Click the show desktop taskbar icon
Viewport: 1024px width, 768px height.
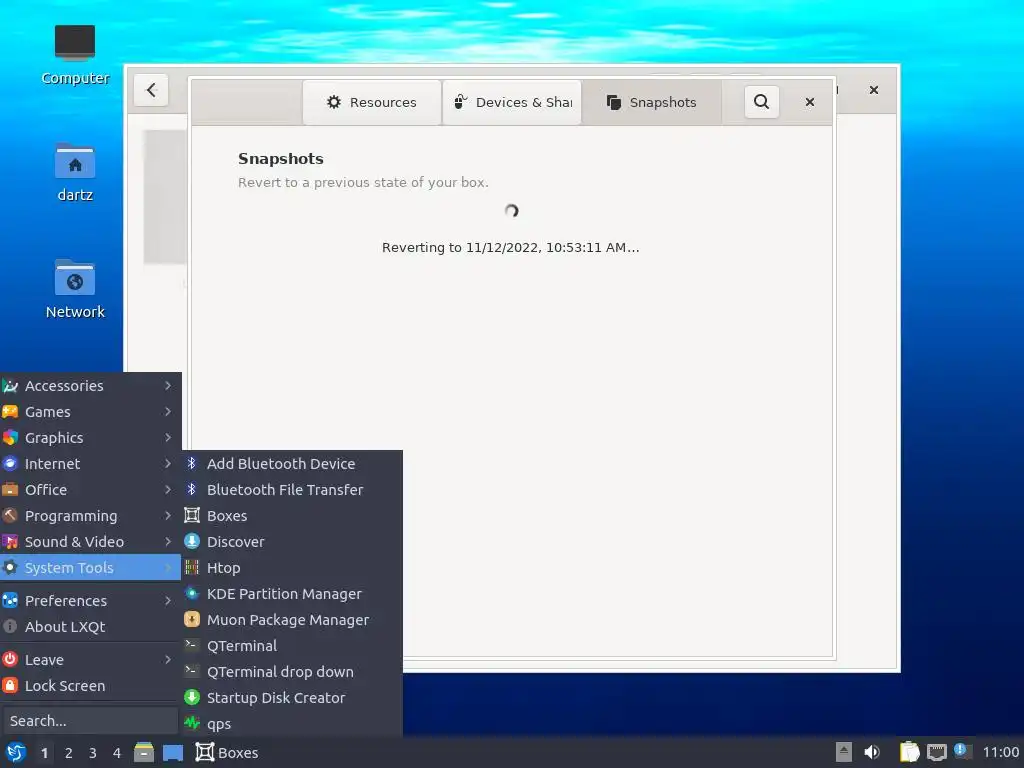[173, 752]
